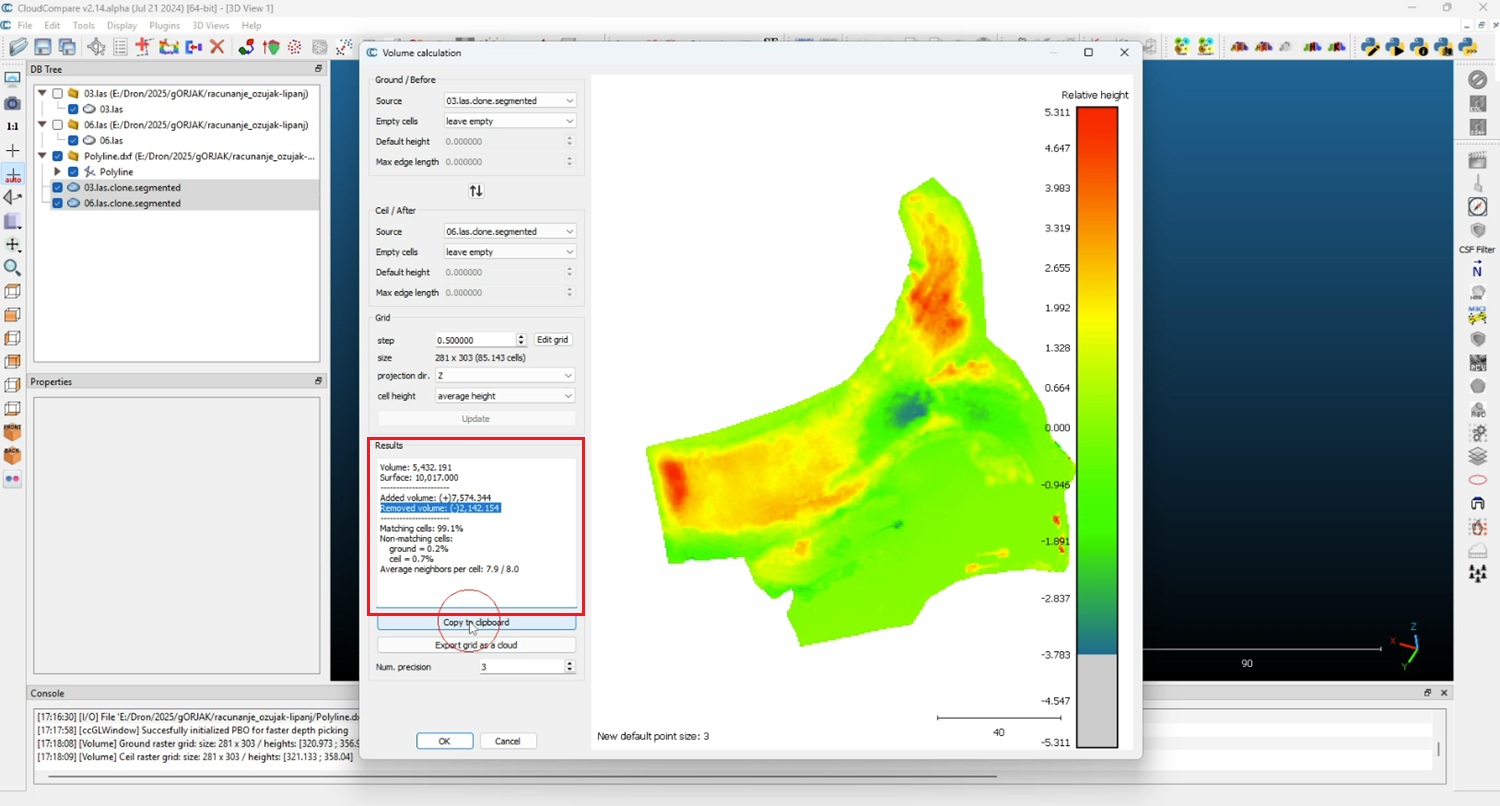Click the Save icon in the main toolbar
The width and height of the screenshot is (1500, 806).
point(43,47)
